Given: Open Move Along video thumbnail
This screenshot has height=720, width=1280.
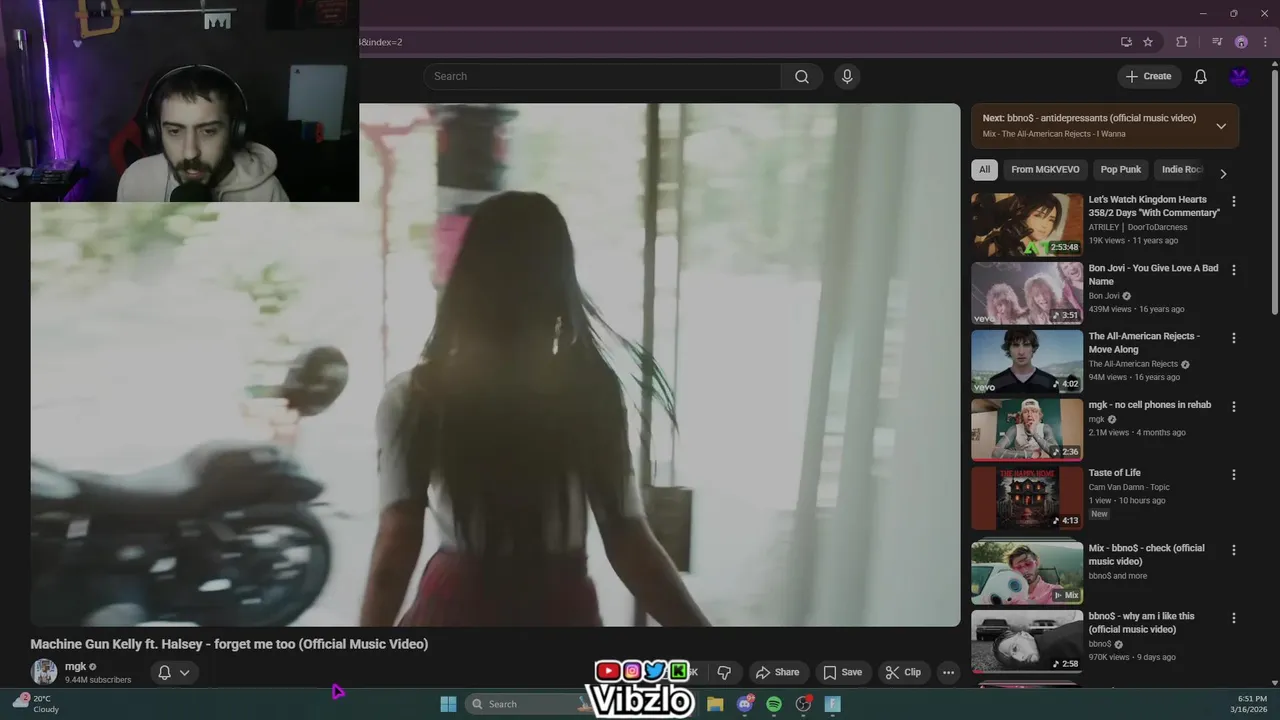Looking at the screenshot, I should [1027, 362].
